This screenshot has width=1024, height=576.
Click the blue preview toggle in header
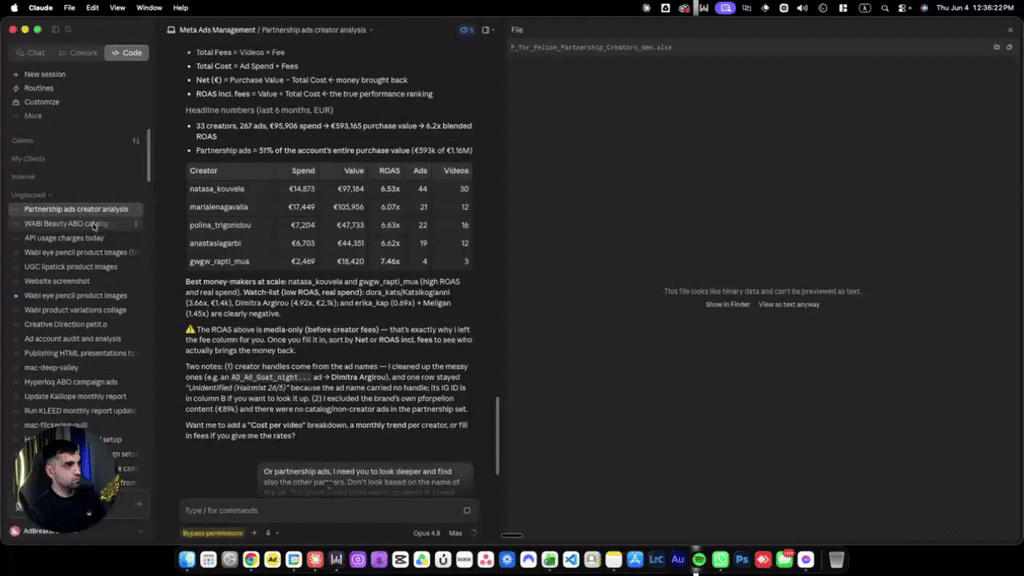(x=466, y=30)
